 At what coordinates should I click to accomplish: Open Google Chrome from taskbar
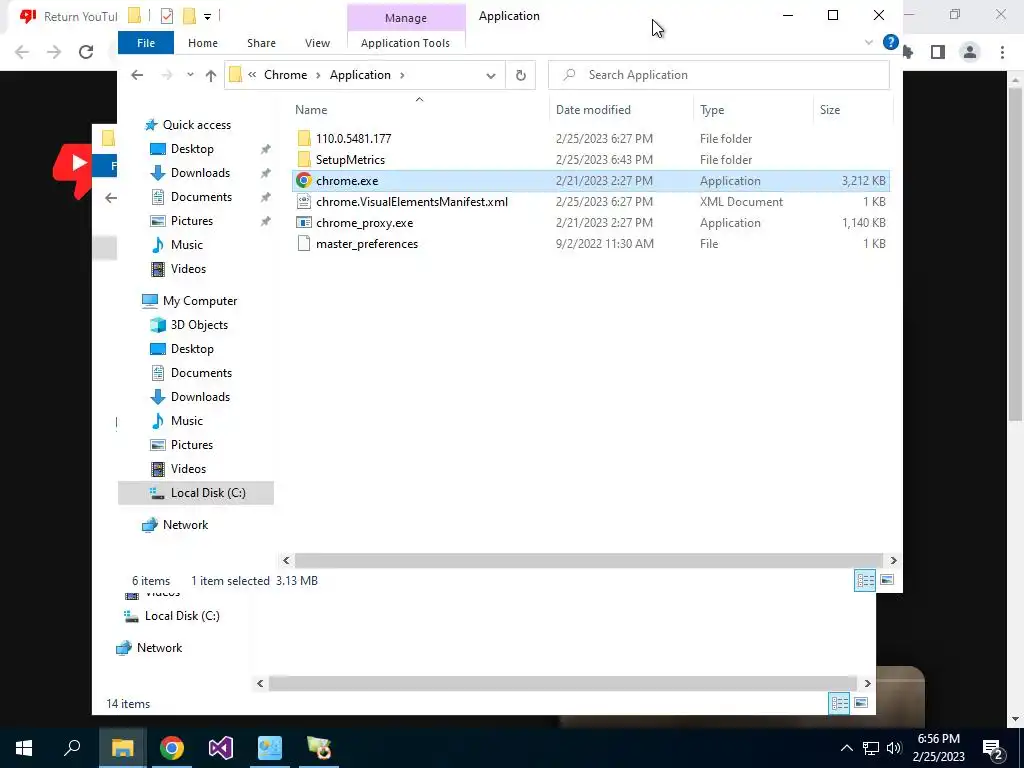point(172,748)
